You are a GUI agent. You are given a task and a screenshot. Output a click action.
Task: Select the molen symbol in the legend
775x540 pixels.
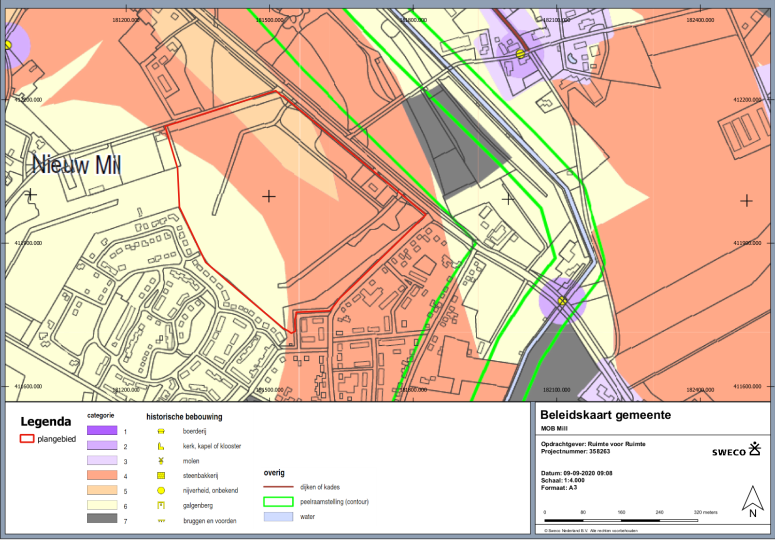pos(161,461)
